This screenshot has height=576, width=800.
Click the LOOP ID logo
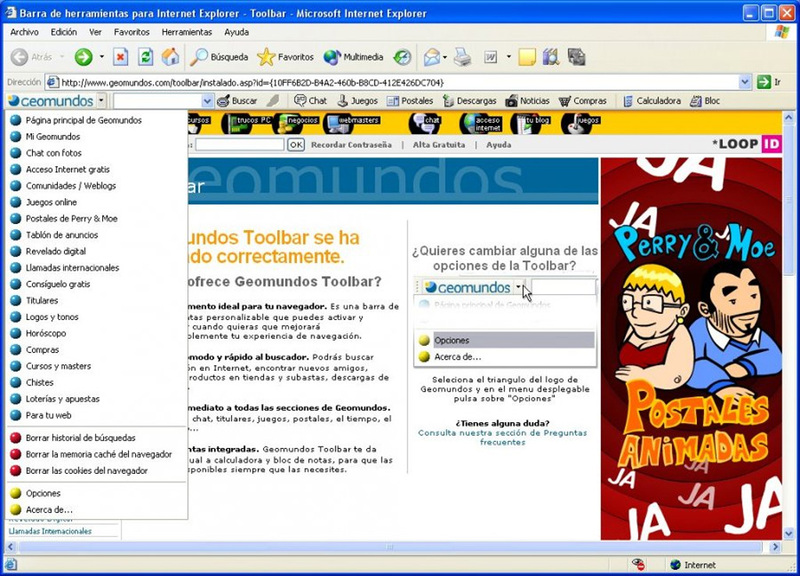746,144
